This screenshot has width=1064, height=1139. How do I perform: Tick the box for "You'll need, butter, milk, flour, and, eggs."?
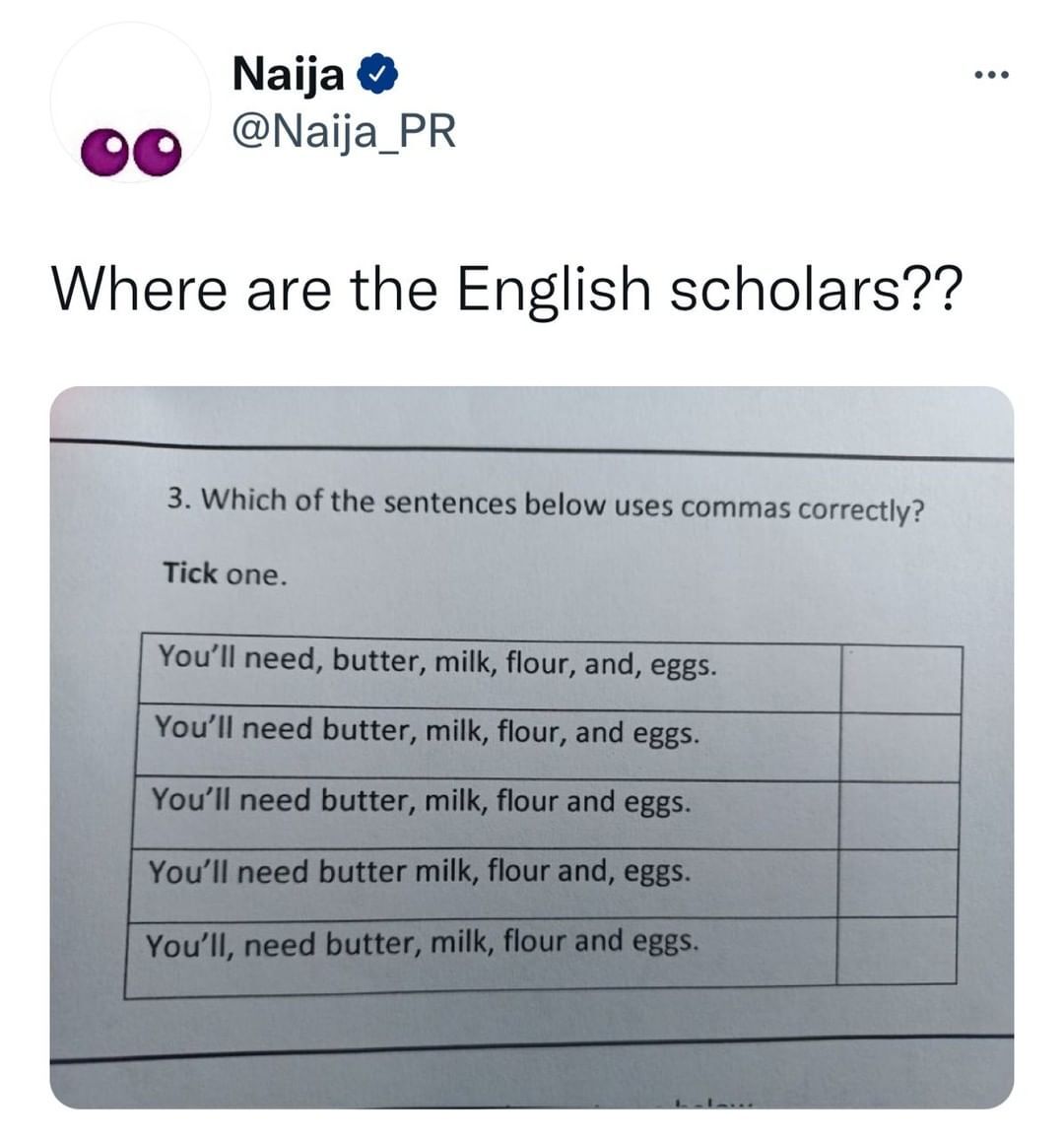click(900, 679)
